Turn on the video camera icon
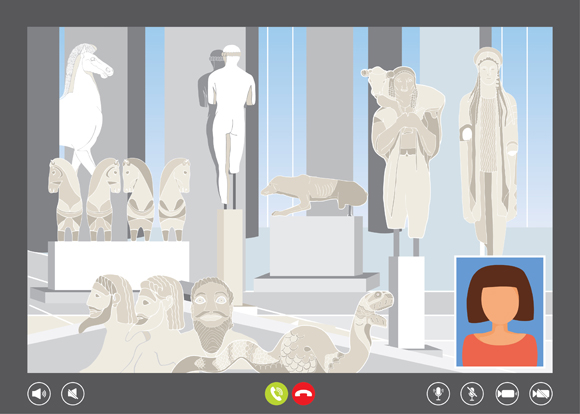The width and height of the screenshot is (580, 414). coord(507,394)
